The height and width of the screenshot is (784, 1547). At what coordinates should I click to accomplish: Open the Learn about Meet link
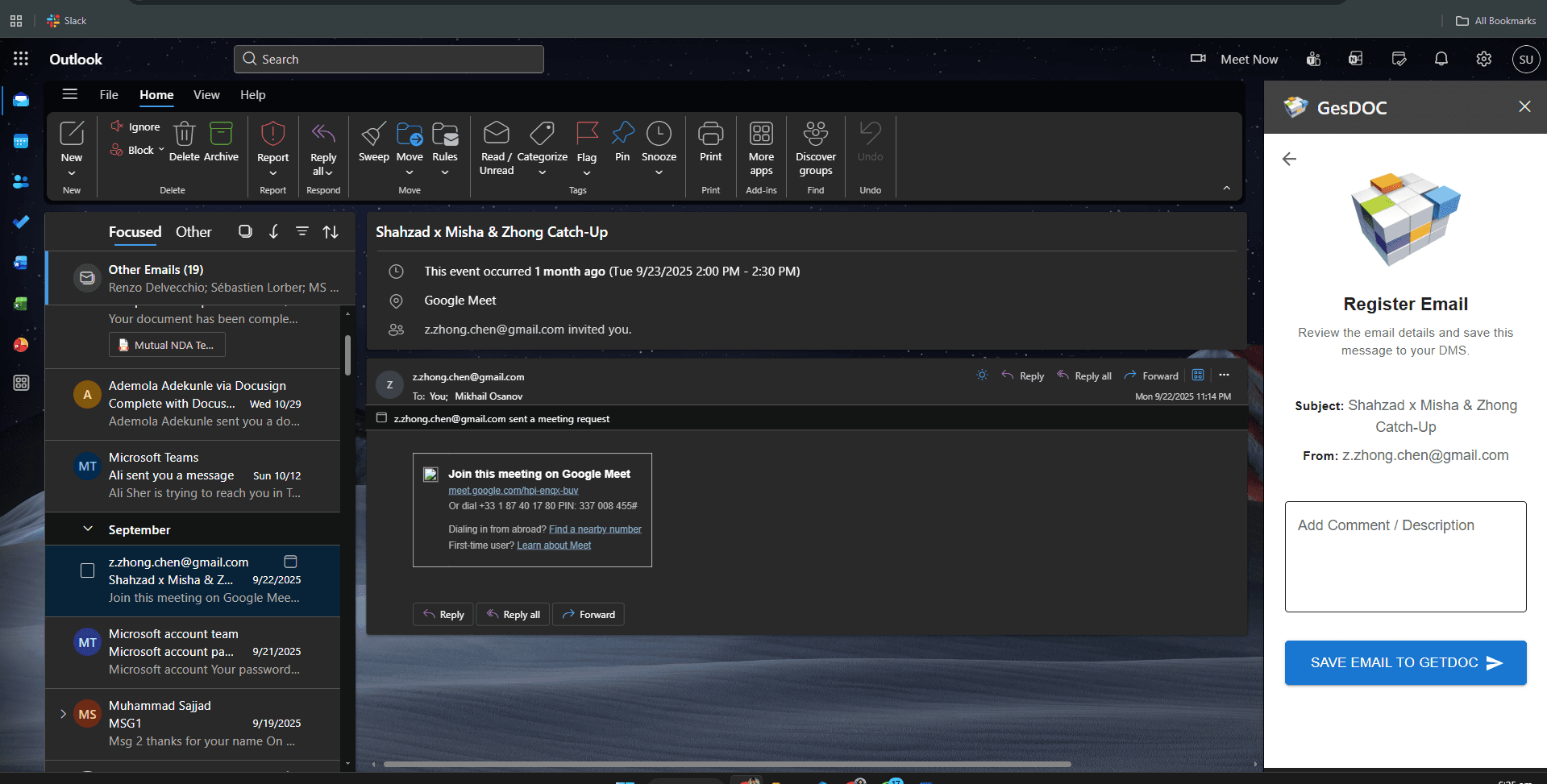point(554,545)
